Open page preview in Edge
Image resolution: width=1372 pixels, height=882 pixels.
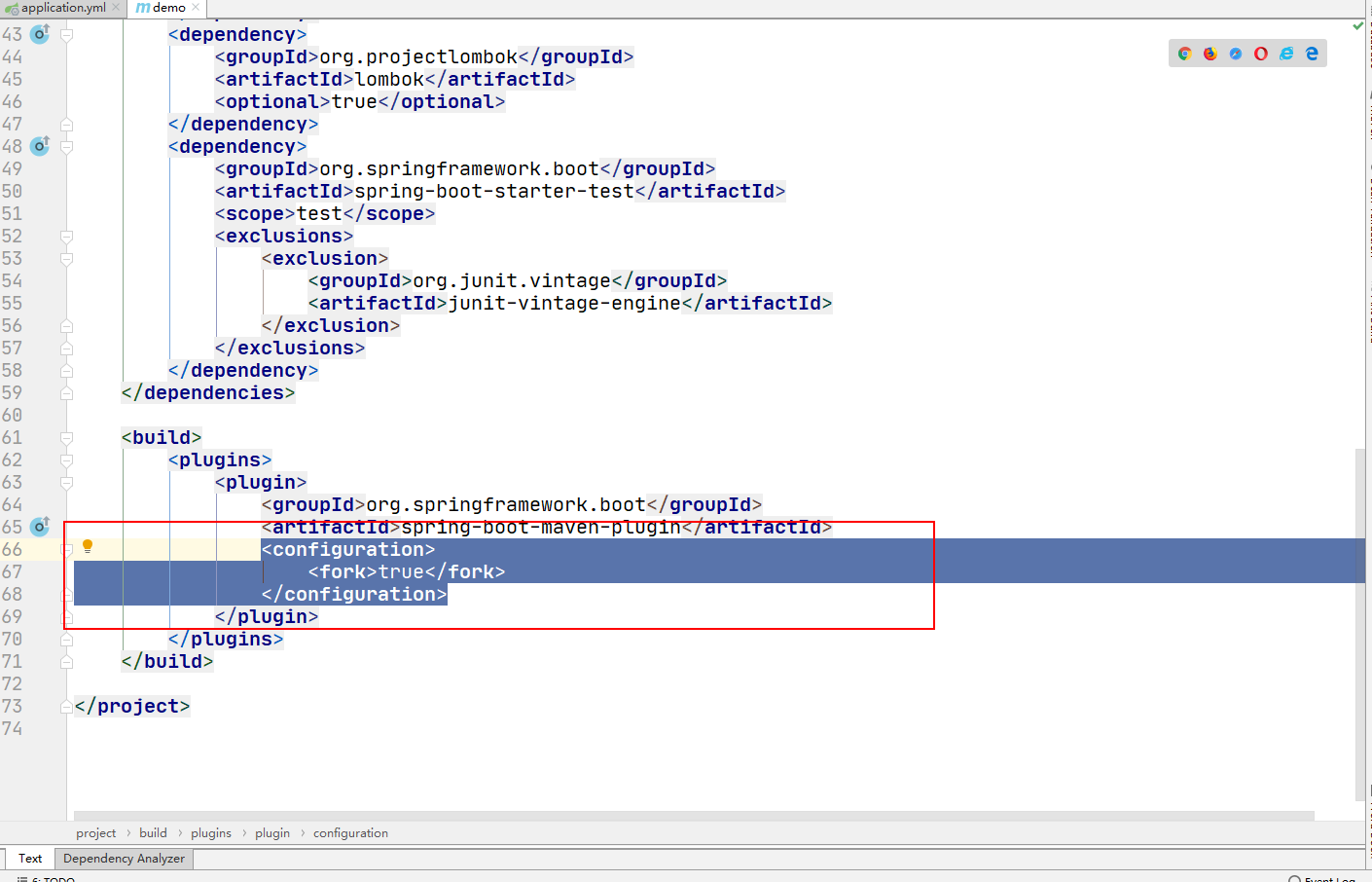coord(1311,54)
